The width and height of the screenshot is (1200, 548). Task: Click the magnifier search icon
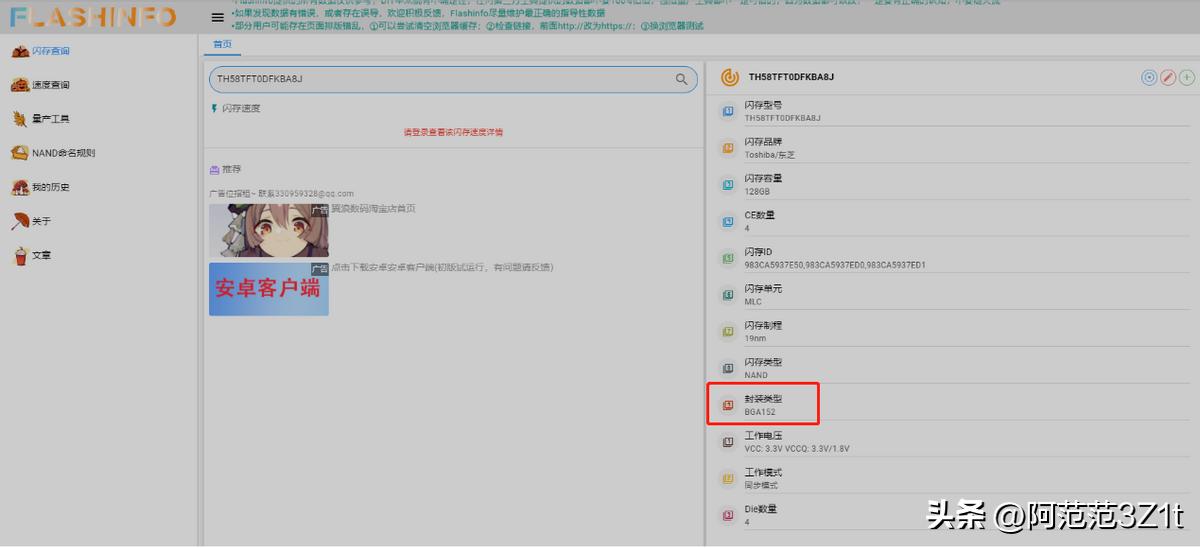coord(682,79)
